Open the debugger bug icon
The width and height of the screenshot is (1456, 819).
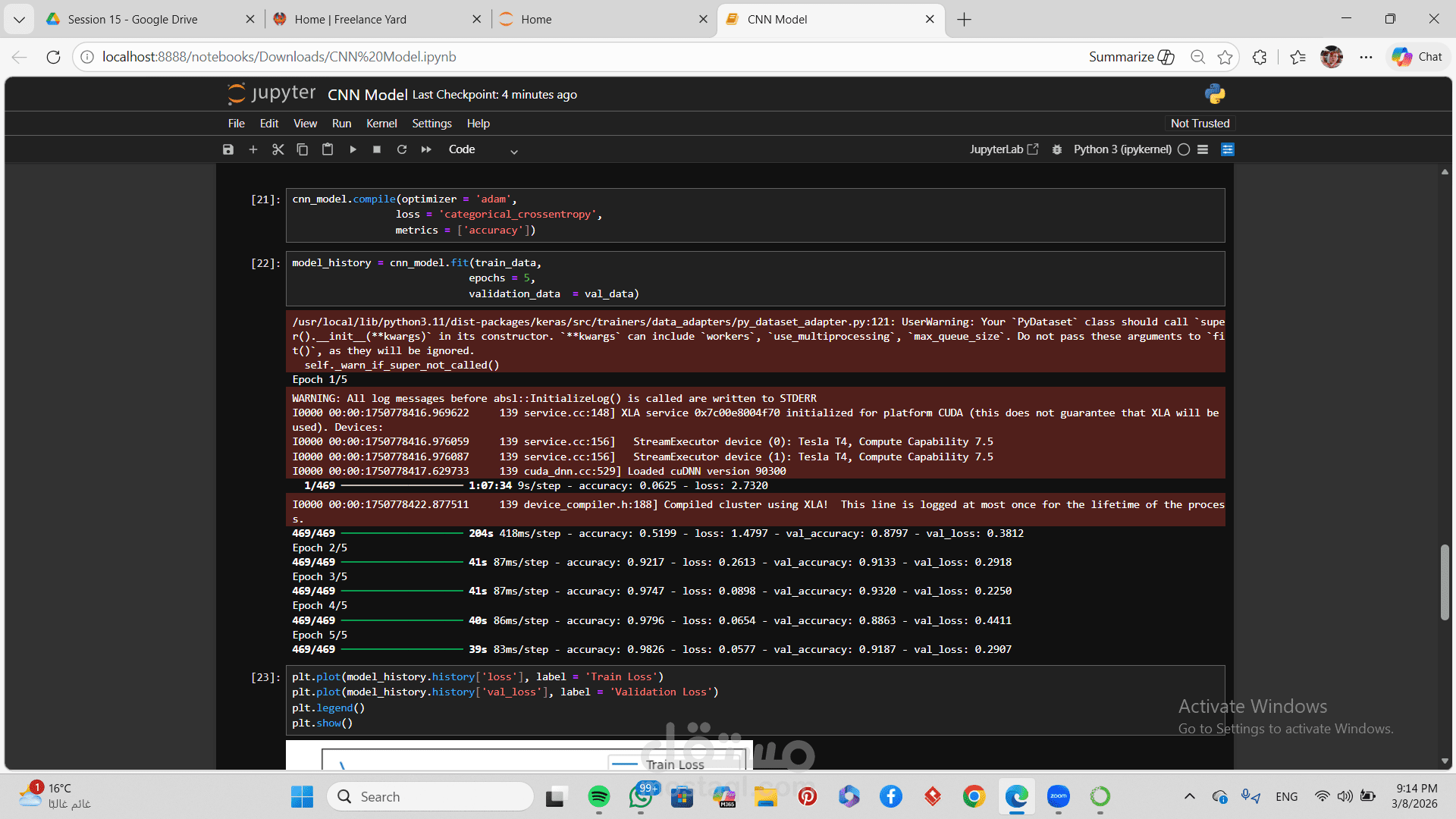pos(1057,149)
